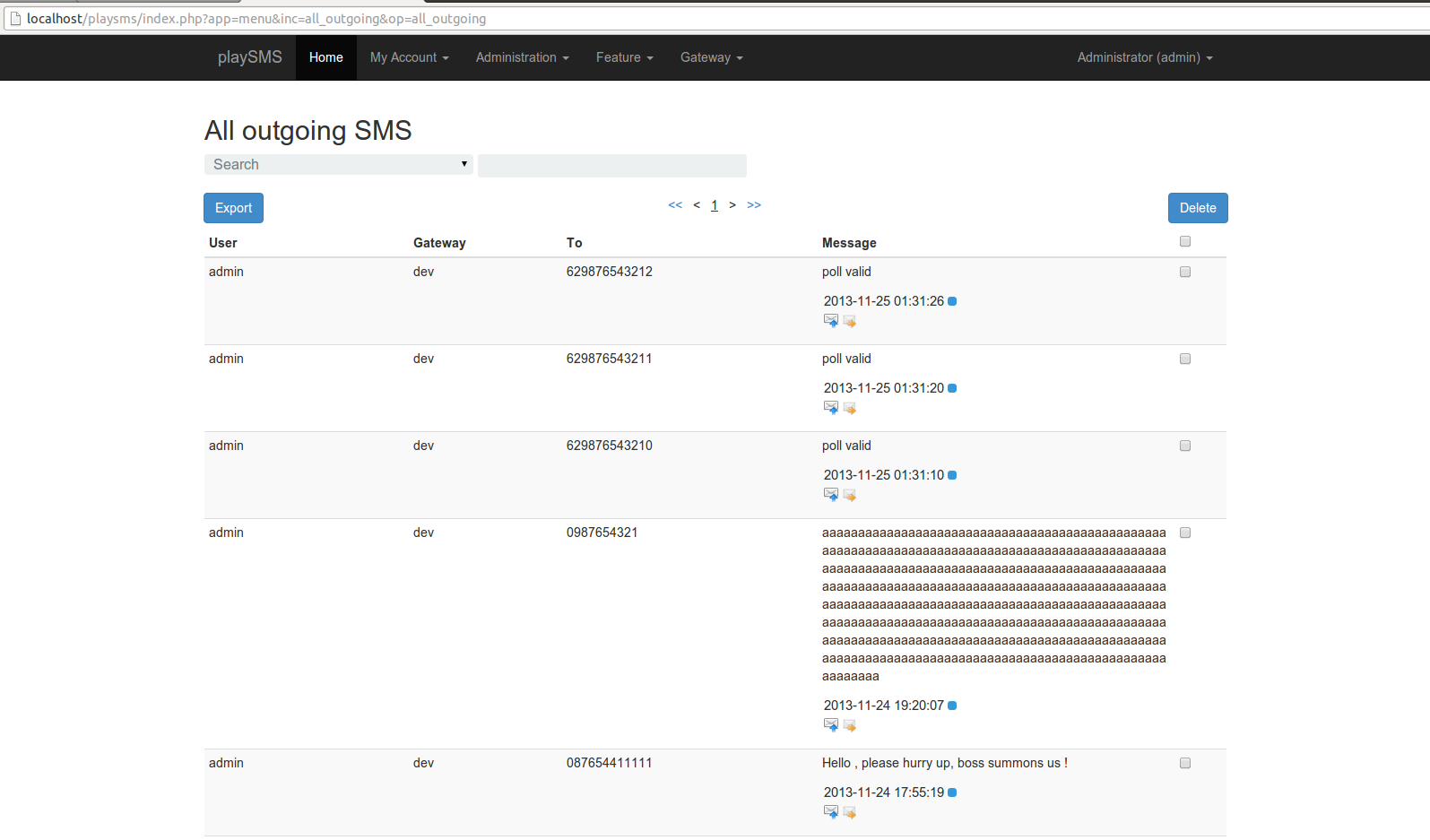Viewport: 1430px width, 840px height.
Task: Click forward envelope icon for 087654411111 message
Action: 850,811
